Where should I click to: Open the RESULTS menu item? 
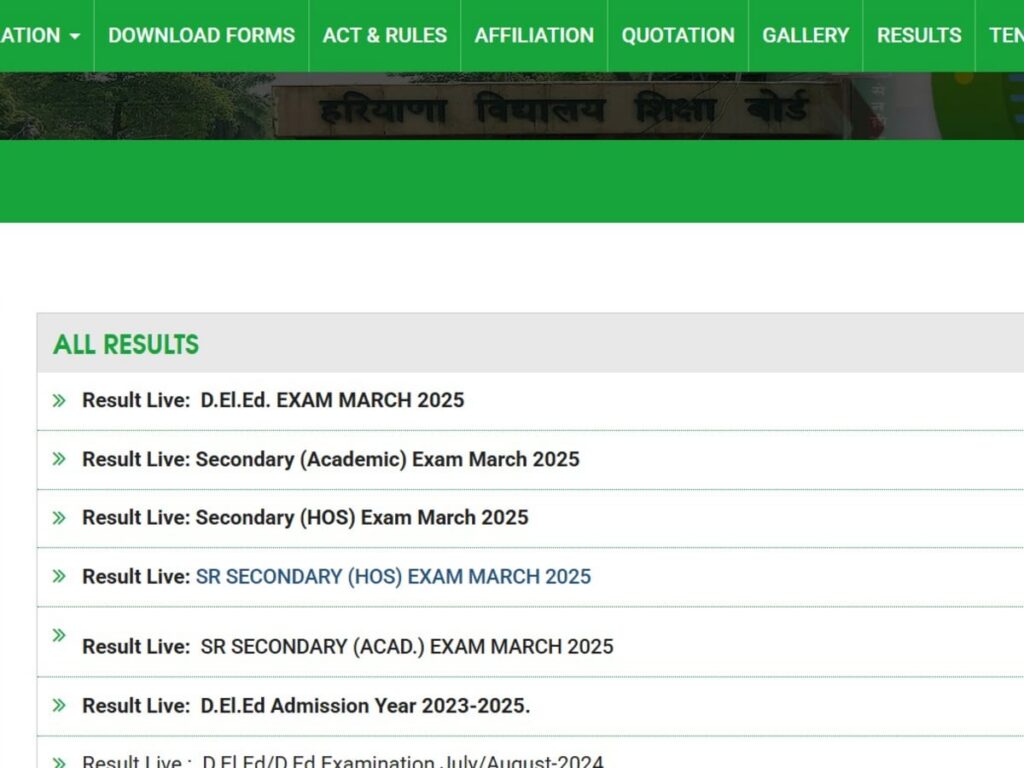click(919, 35)
